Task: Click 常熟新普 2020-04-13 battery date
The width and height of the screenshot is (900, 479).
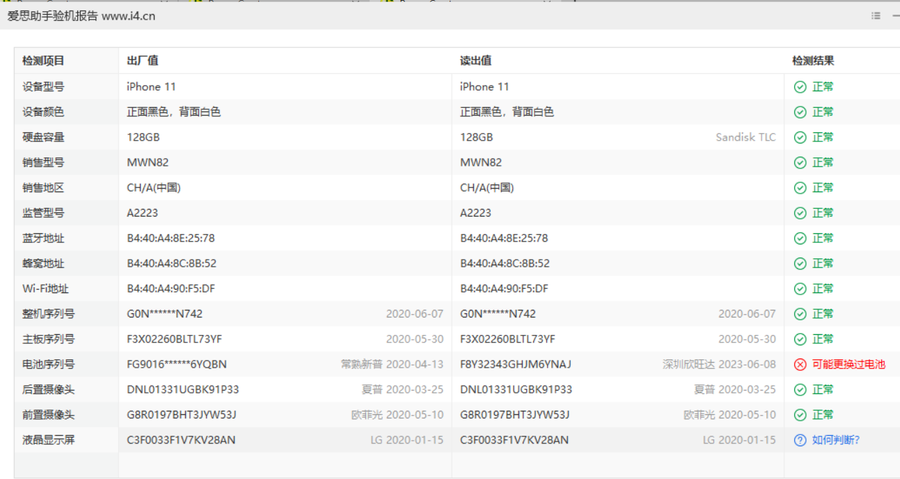Action: pos(392,365)
